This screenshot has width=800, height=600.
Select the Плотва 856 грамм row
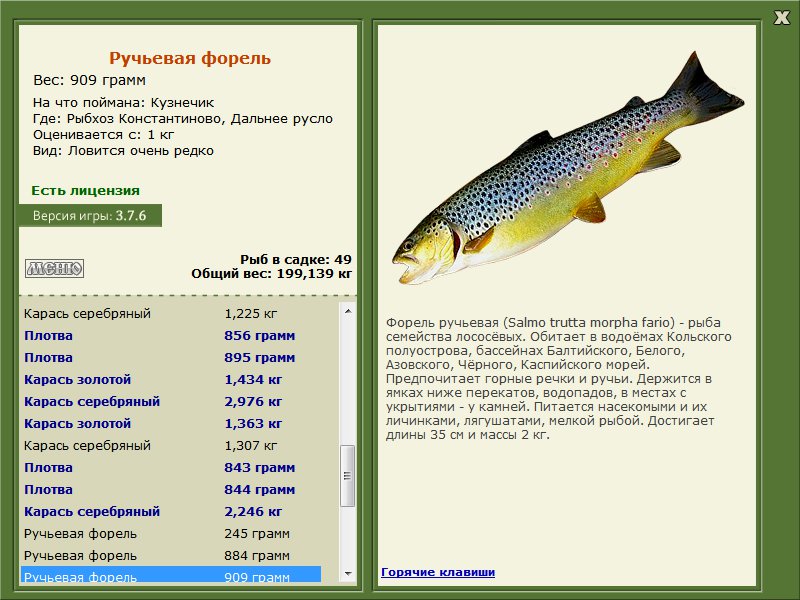(x=170, y=336)
